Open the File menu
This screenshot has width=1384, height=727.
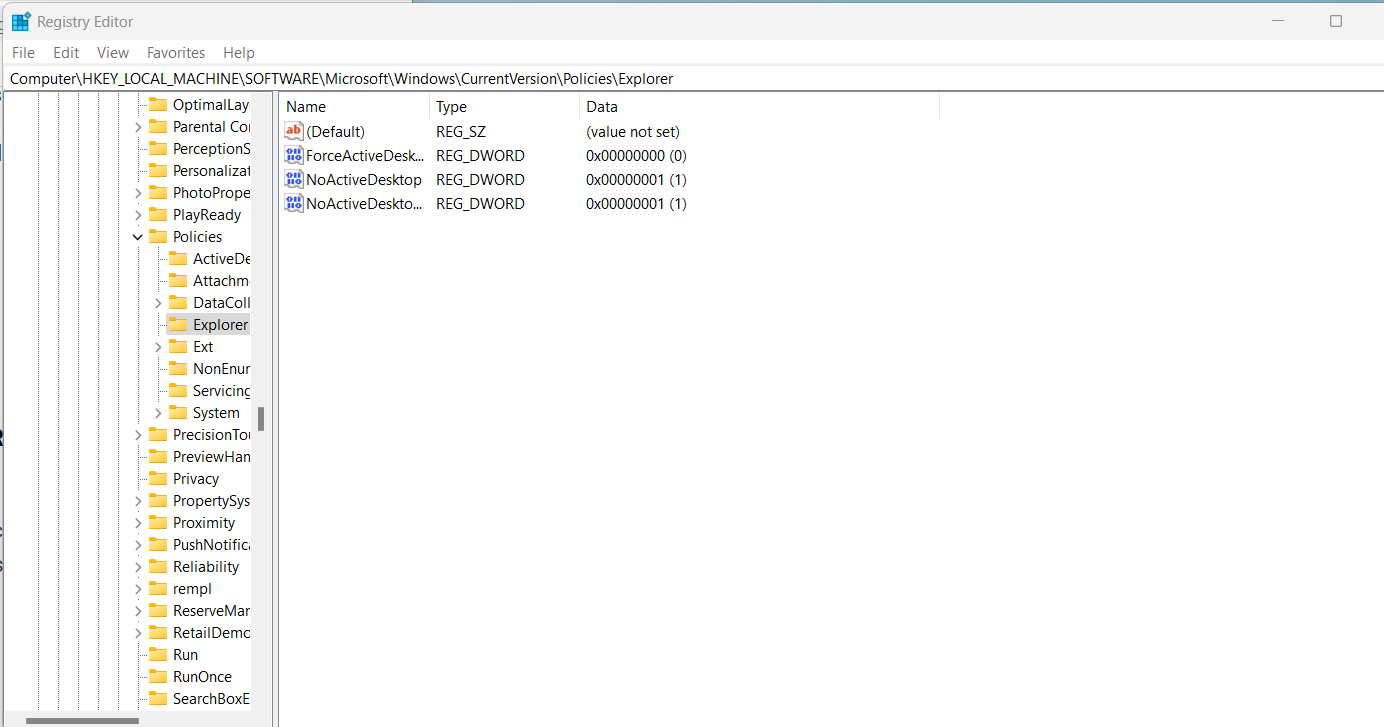[x=23, y=53]
